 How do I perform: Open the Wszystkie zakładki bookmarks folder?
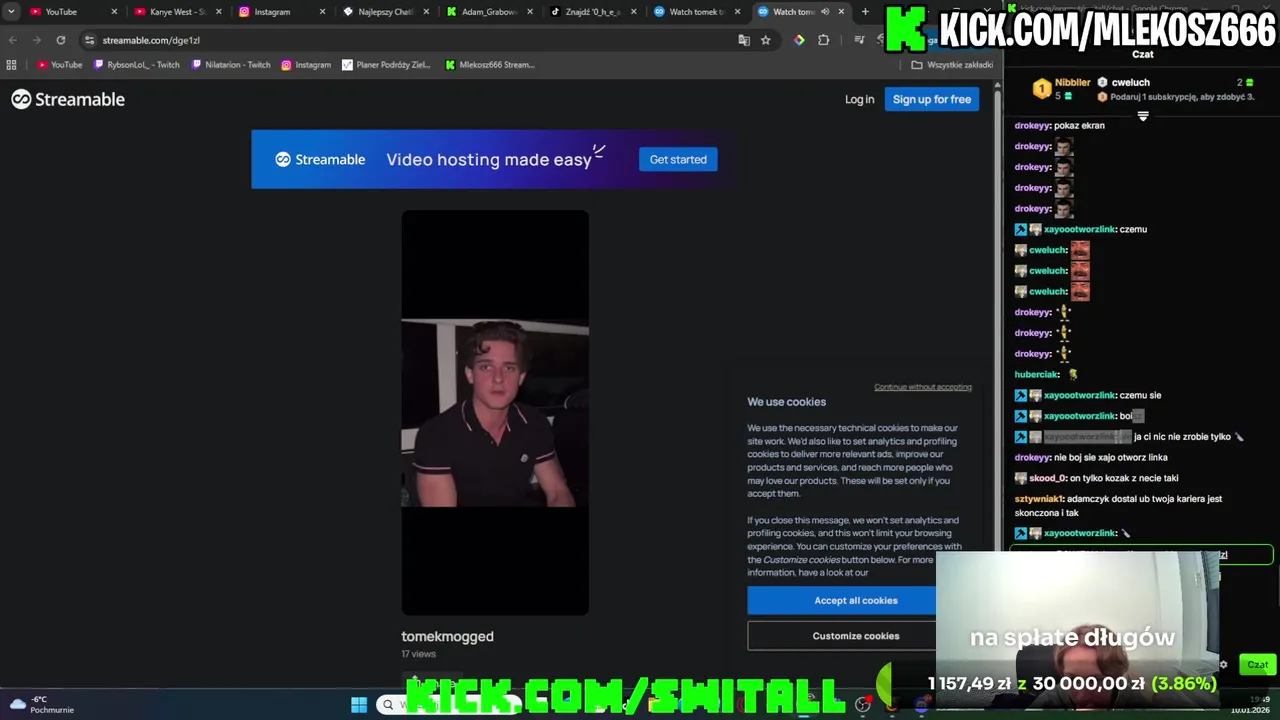(x=952, y=65)
